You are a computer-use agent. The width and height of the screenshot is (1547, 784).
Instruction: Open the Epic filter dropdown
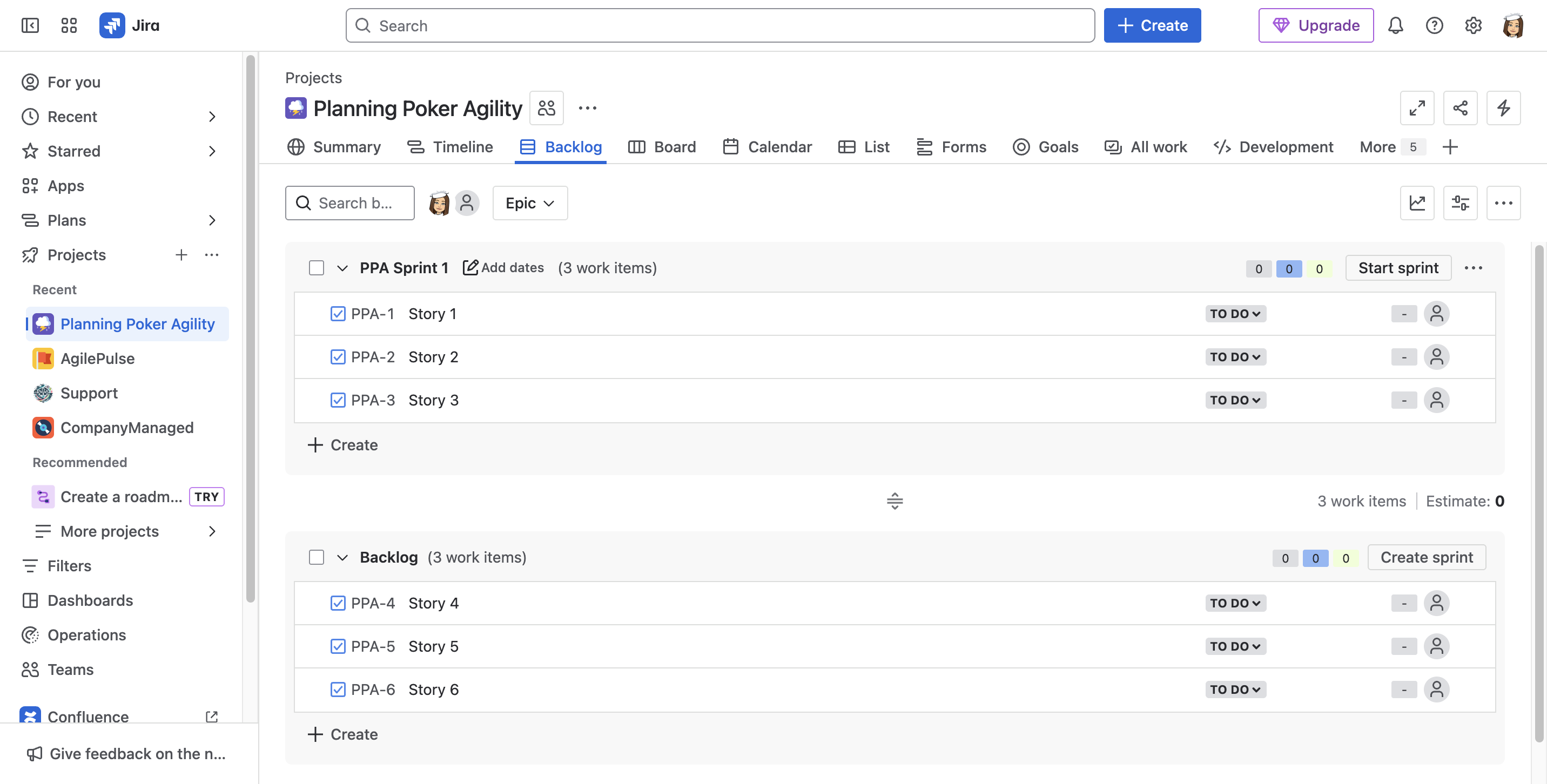(530, 203)
